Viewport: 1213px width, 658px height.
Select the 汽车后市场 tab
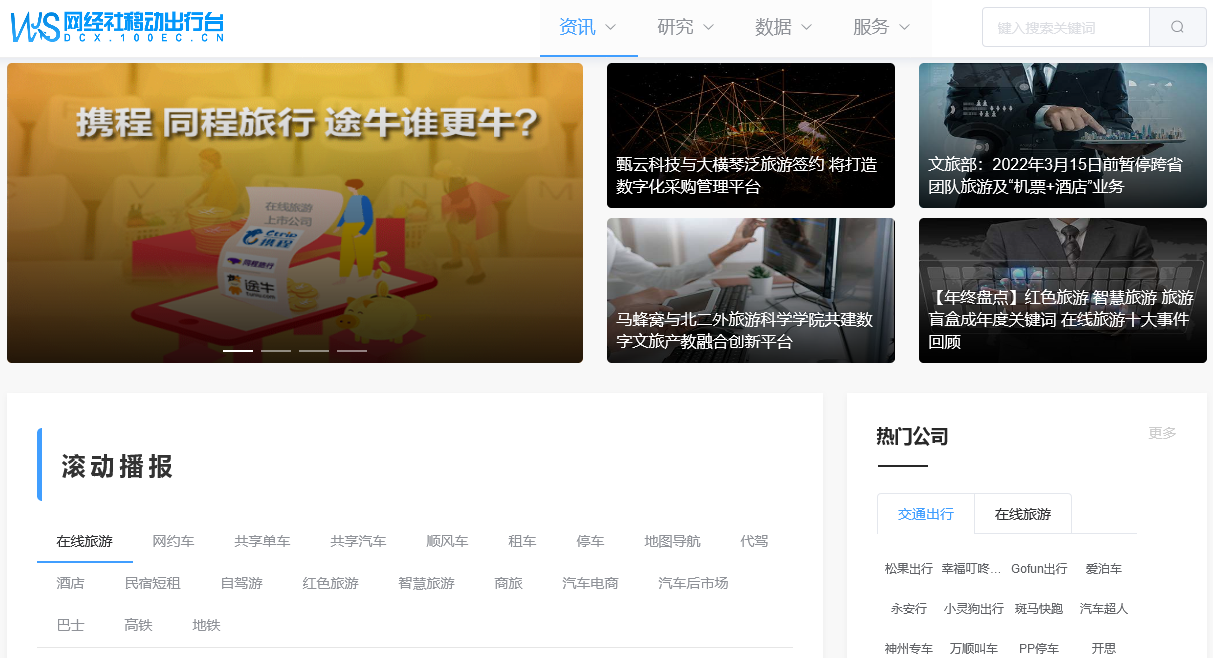point(694,583)
